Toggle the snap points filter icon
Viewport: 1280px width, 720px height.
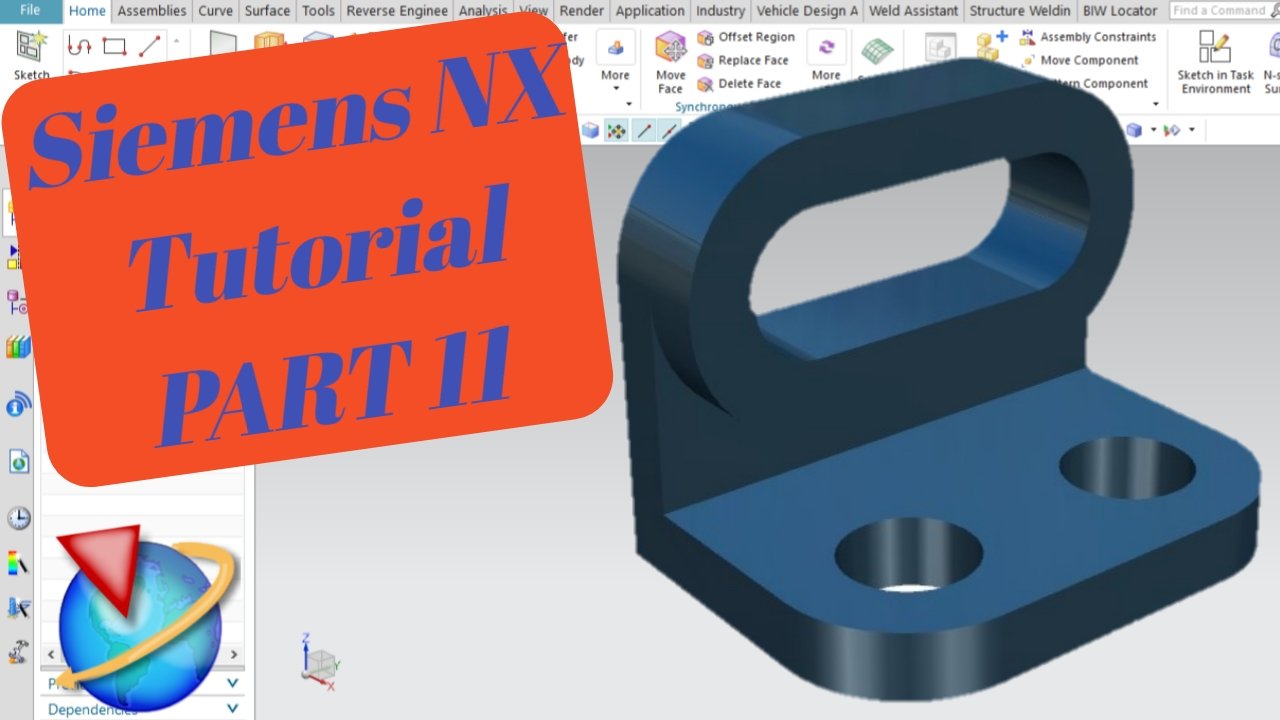(616, 130)
